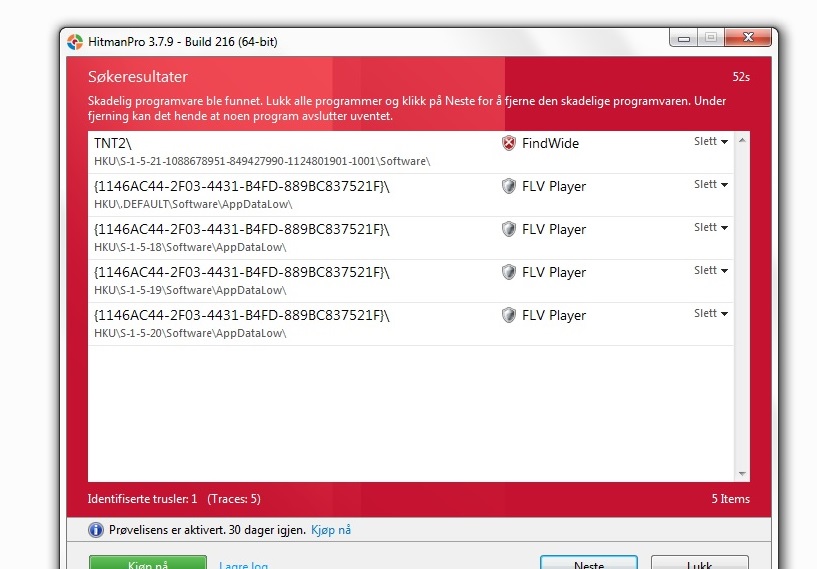Select the row with path HKU\S-1-5-20\Software\AppDataLow\
817x569 pixels.
pyautogui.click(x=411, y=324)
